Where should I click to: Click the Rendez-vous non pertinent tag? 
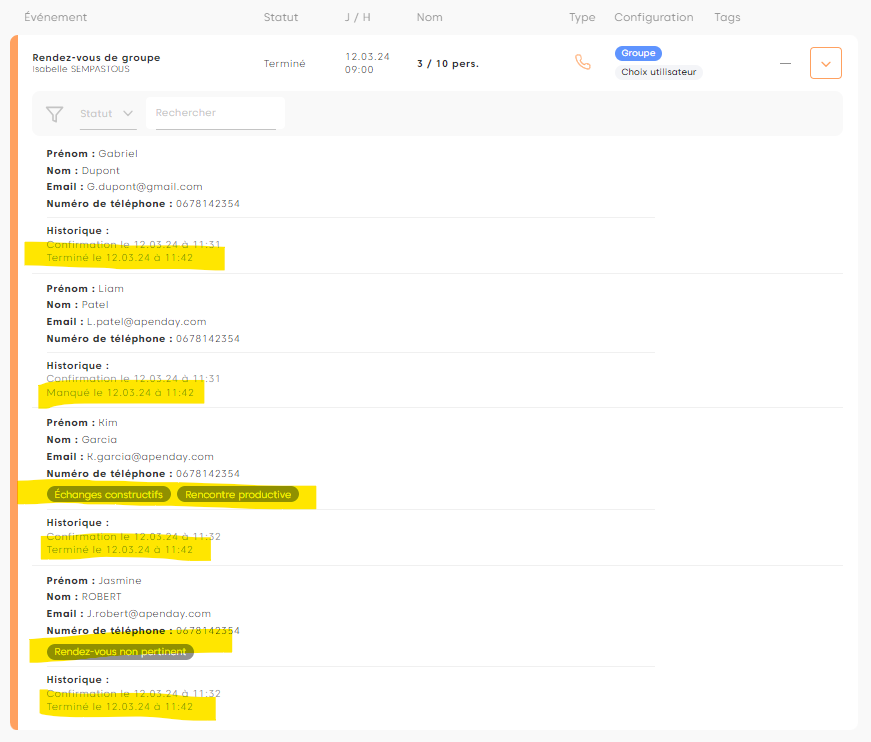(120, 652)
